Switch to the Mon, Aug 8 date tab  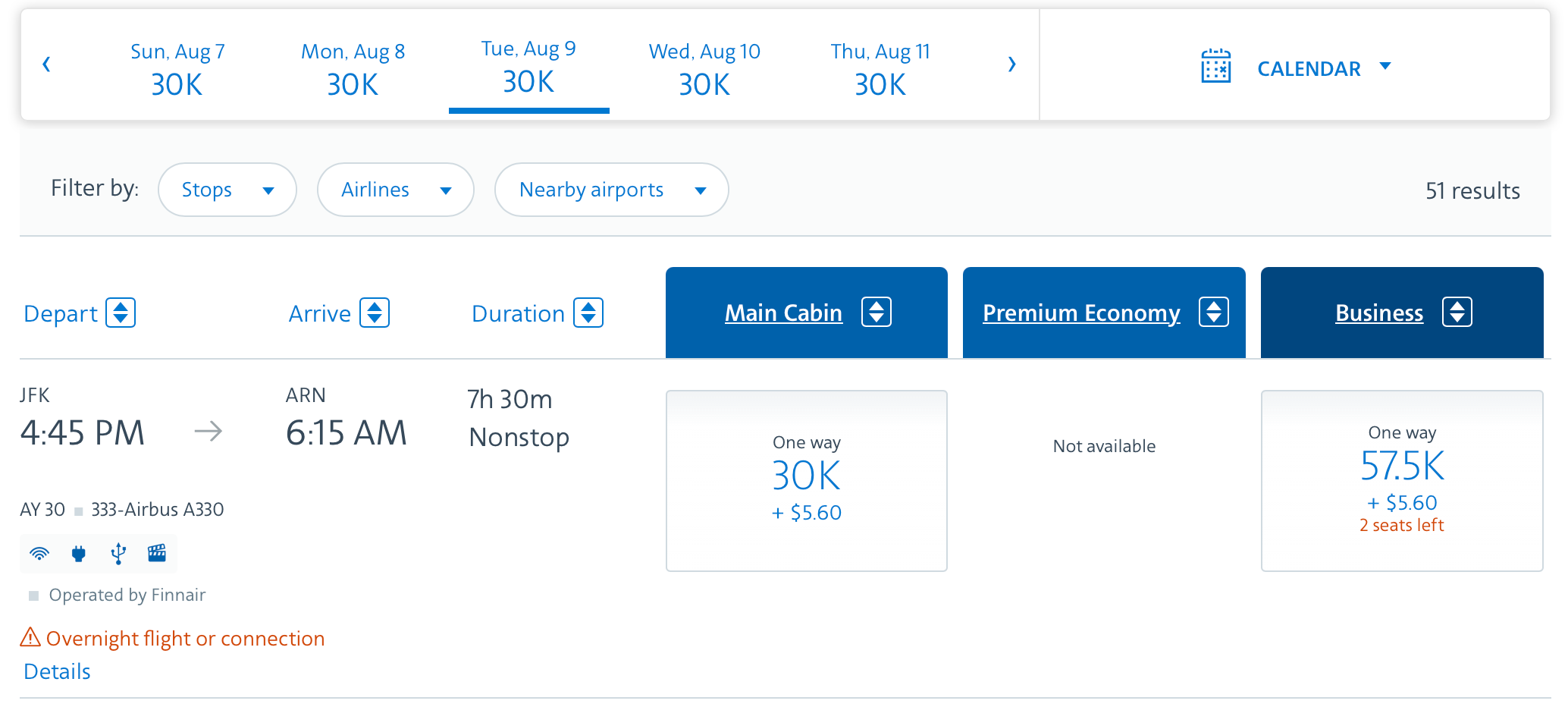click(x=353, y=68)
